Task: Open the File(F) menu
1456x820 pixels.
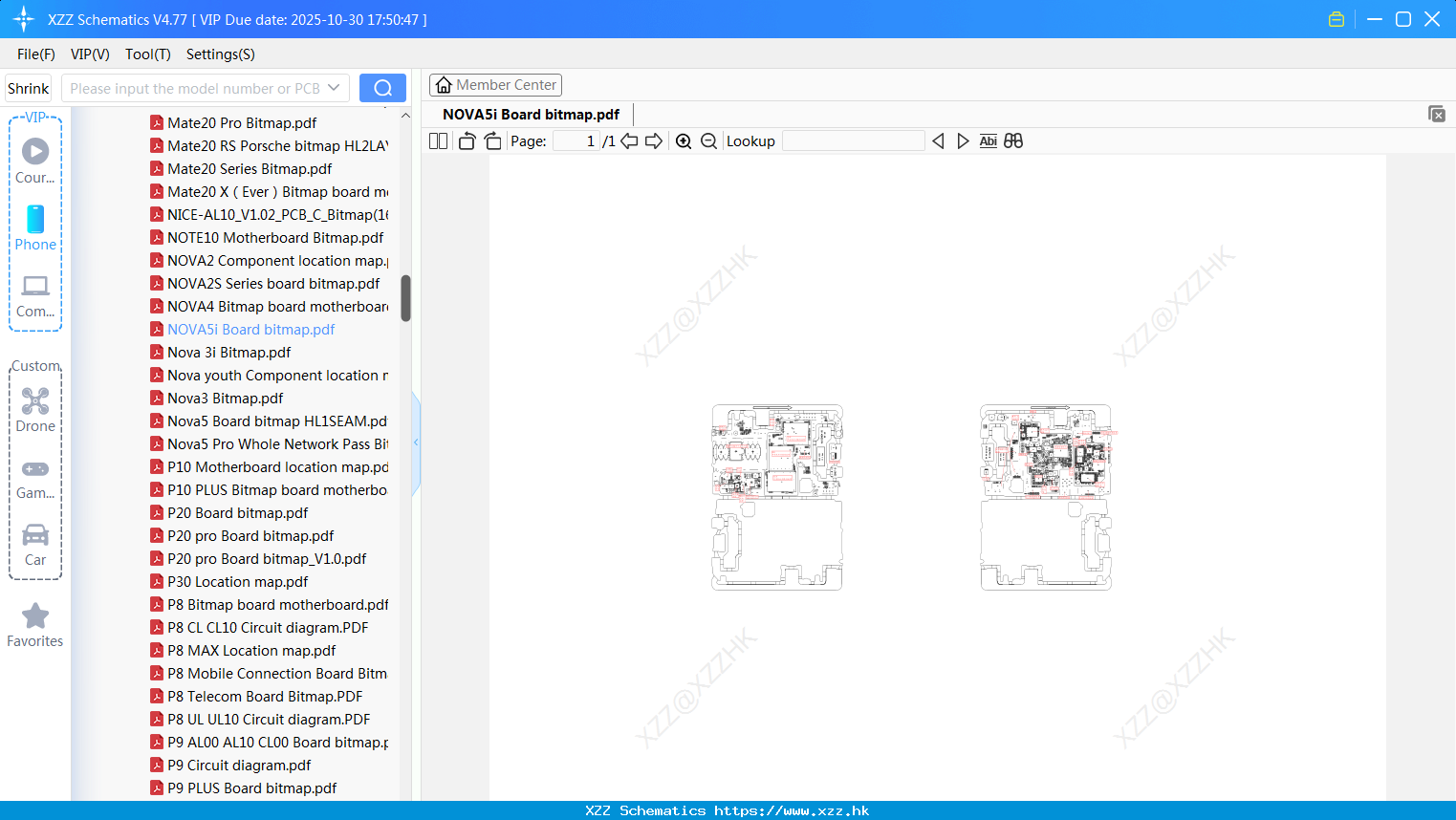Action: click(x=36, y=54)
